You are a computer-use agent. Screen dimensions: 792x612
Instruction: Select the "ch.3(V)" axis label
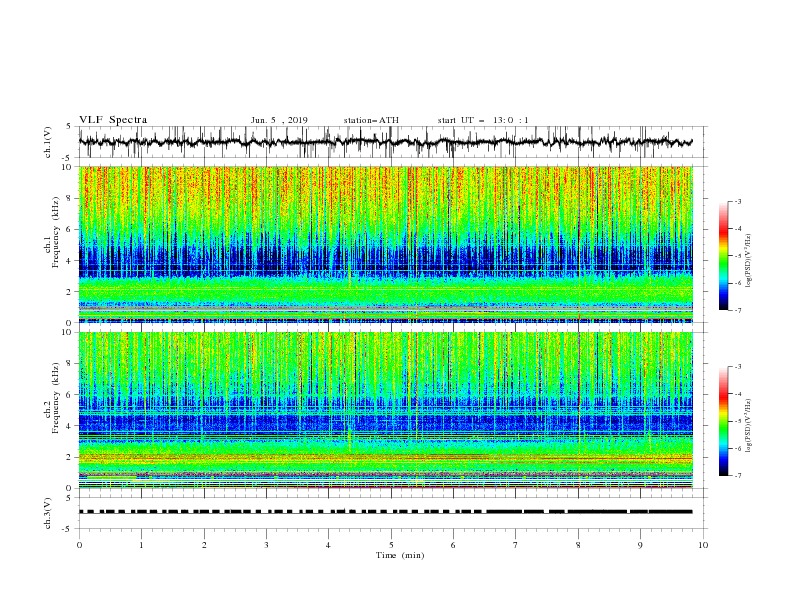pos(48,513)
